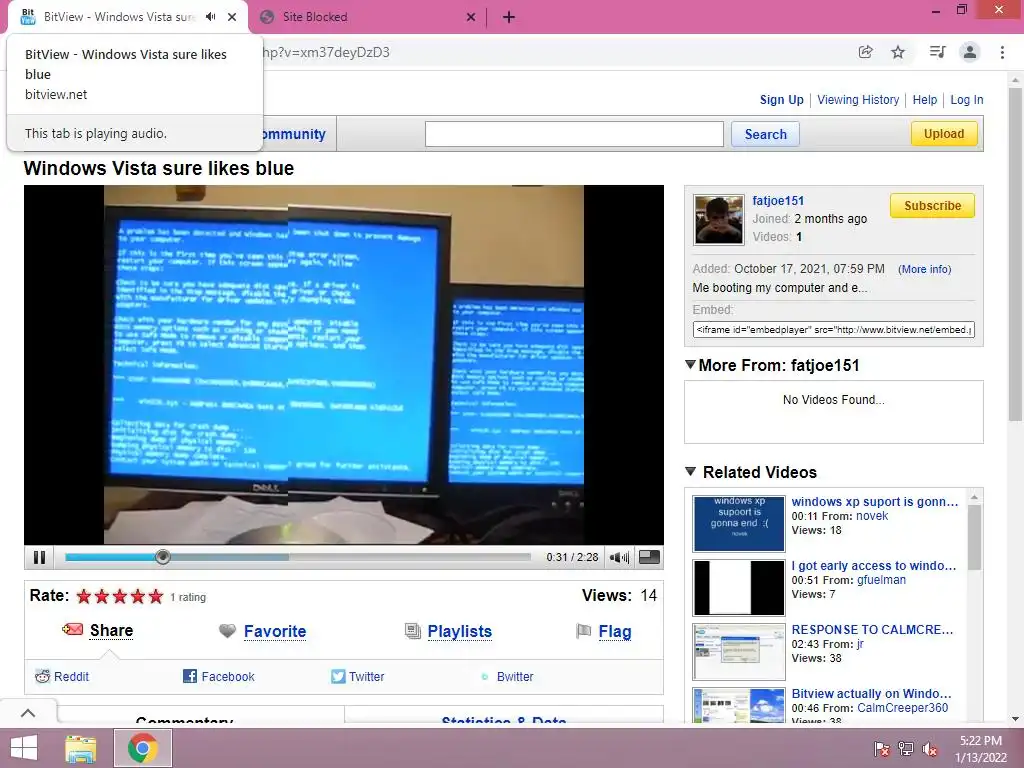1024x768 pixels.
Task: Expand description with More info
Action: pyautogui.click(x=925, y=269)
